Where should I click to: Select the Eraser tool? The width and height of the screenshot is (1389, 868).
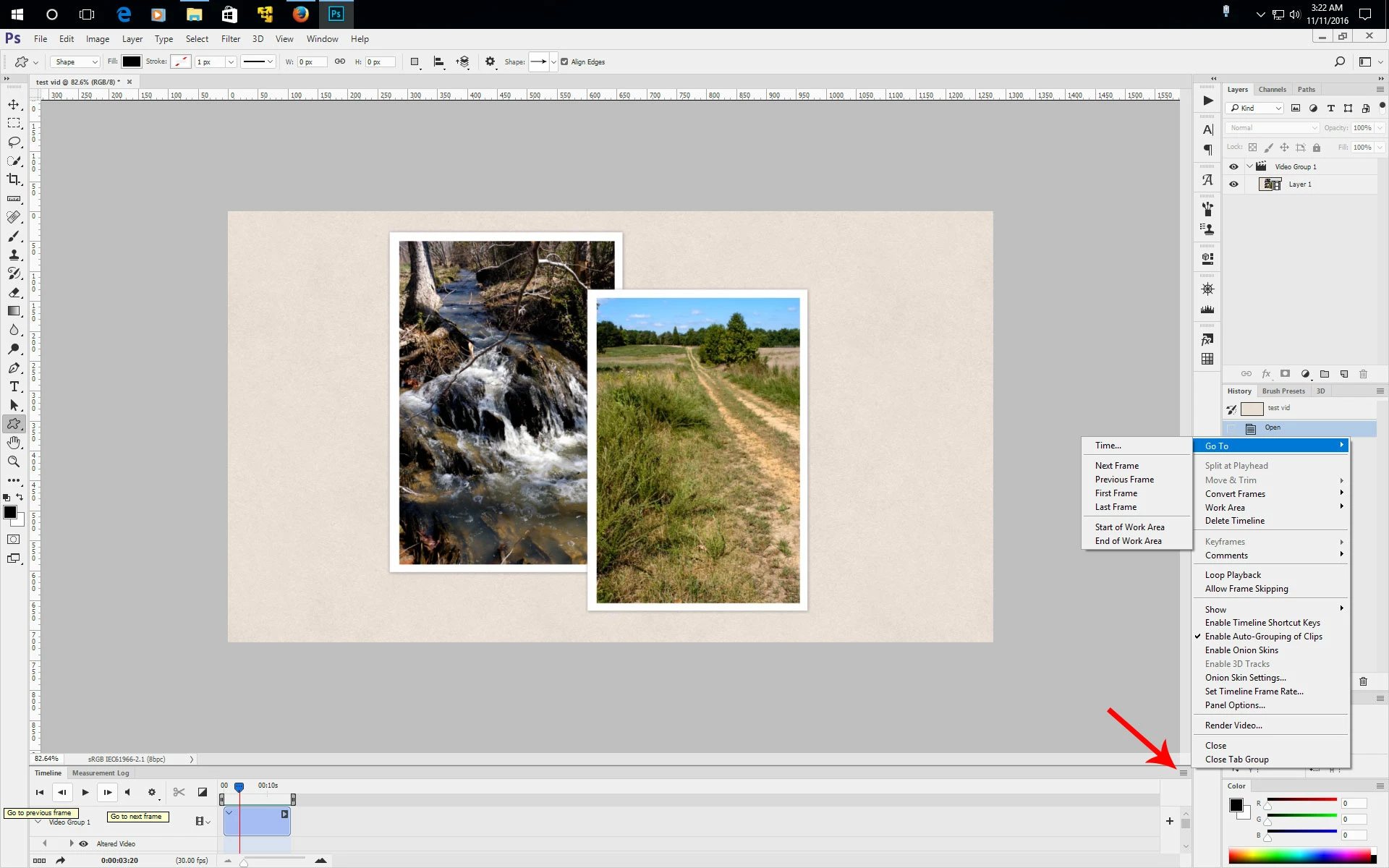[14, 292]
